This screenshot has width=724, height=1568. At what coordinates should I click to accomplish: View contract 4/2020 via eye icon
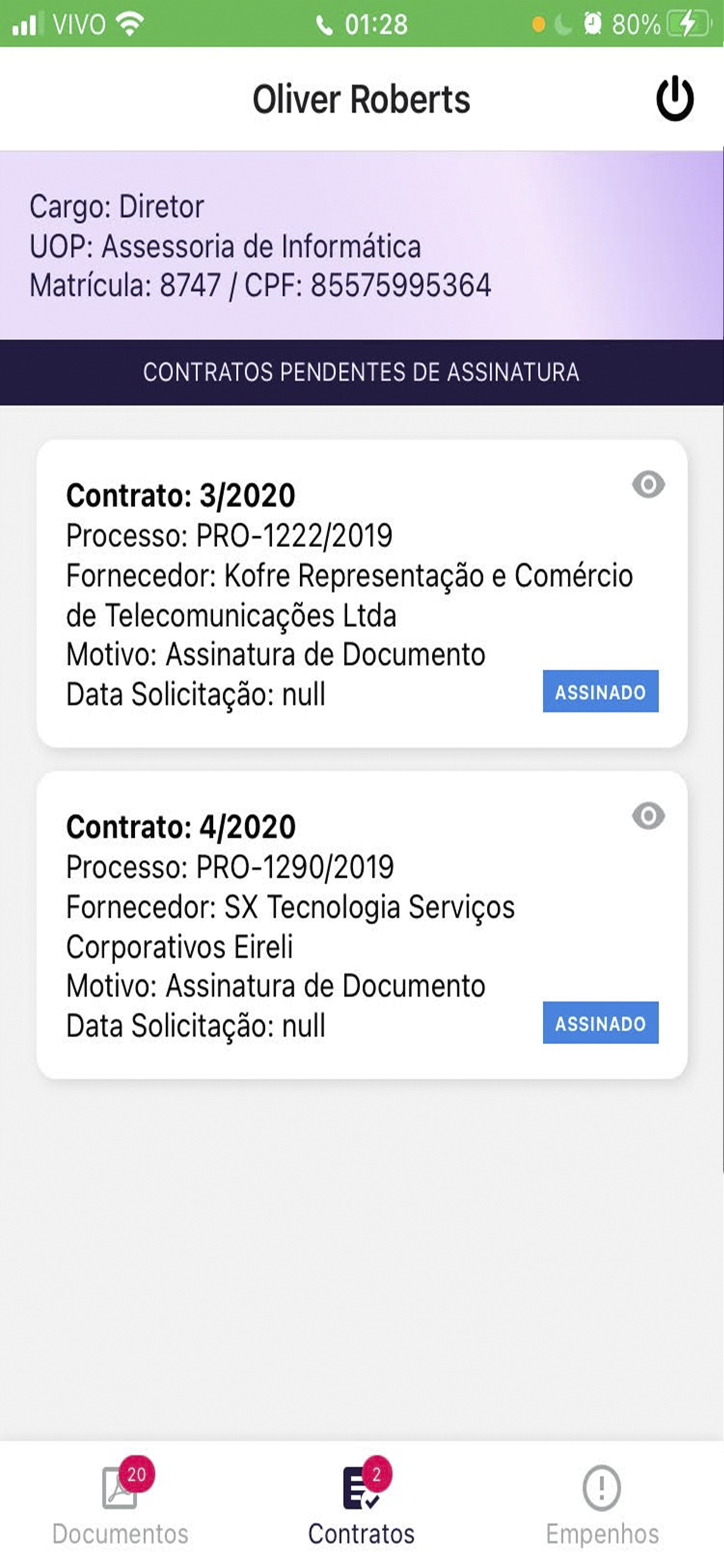pos(648,815)
